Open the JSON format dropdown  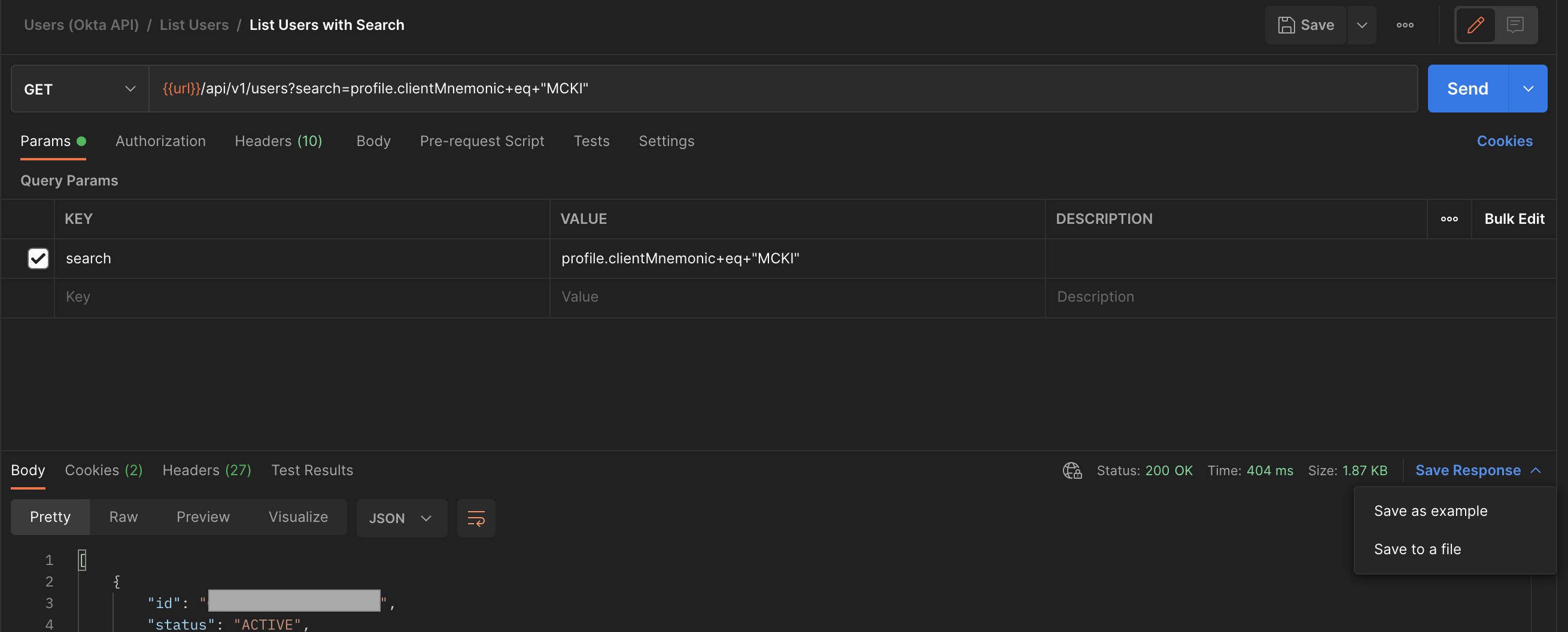tap(401, 518)
